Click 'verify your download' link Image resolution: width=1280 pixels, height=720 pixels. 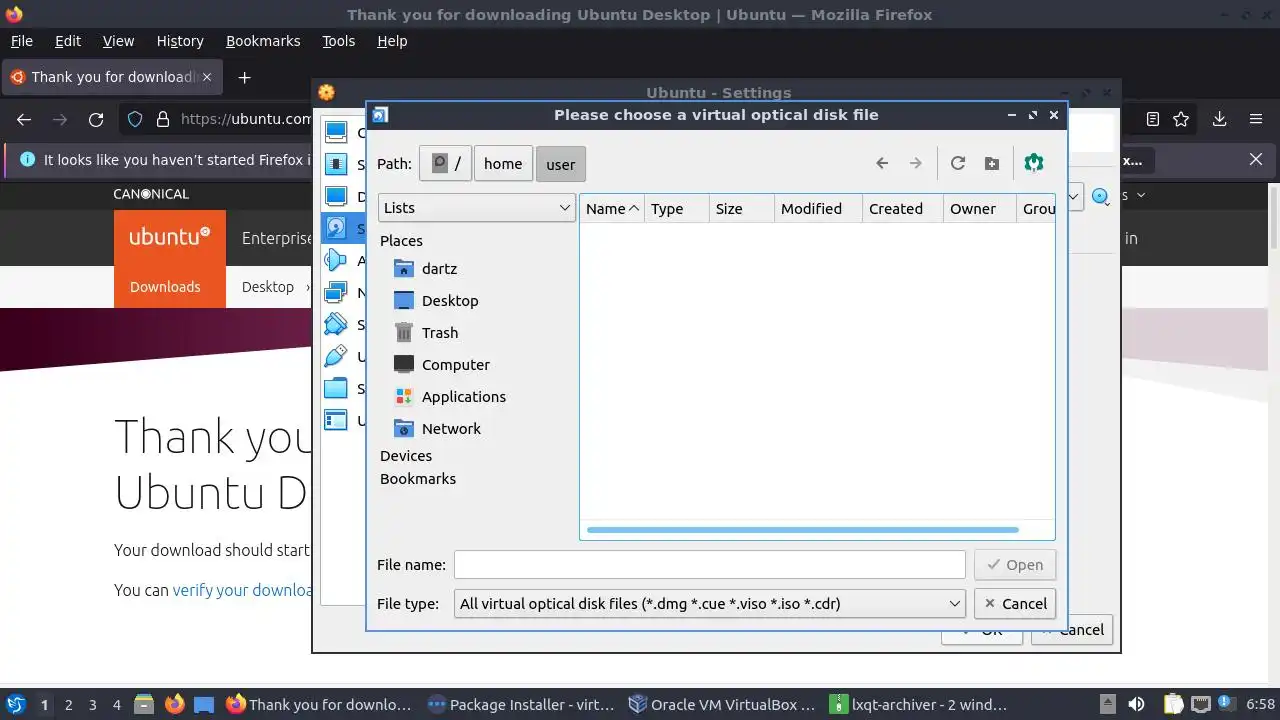pyautogui.click(x=244, y=590)
